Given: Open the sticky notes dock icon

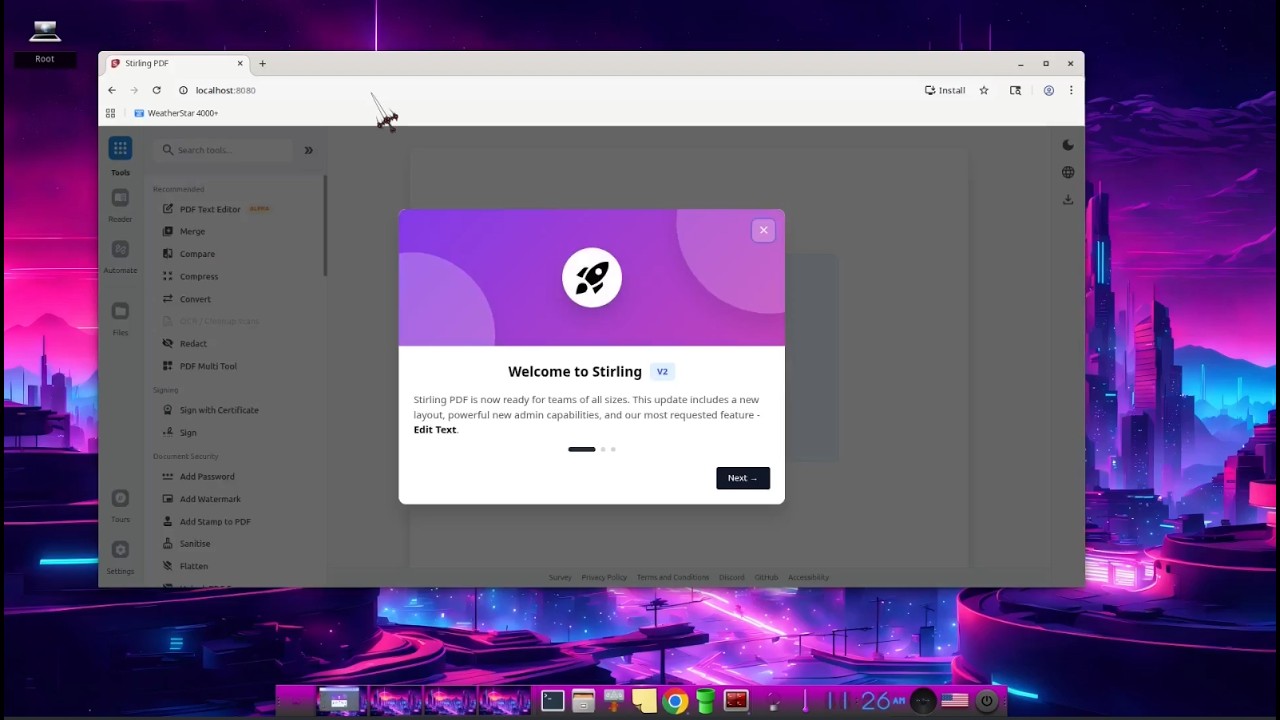Looking at the screenshot, I should (645, 701).
